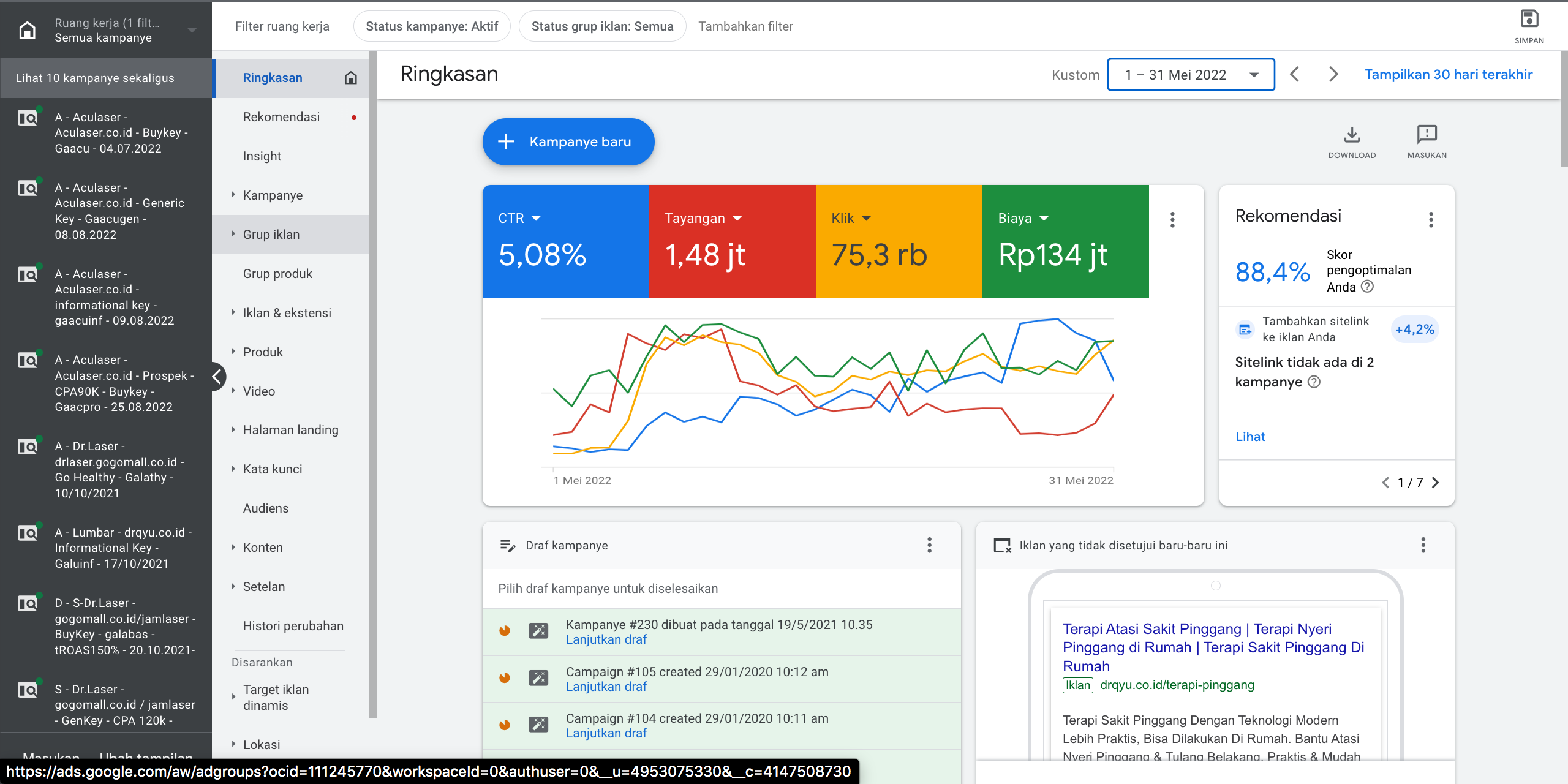Open the three-dot menu on the performance chart
The height and width of the screenshot is (784, 1568).
point(1172,219)
